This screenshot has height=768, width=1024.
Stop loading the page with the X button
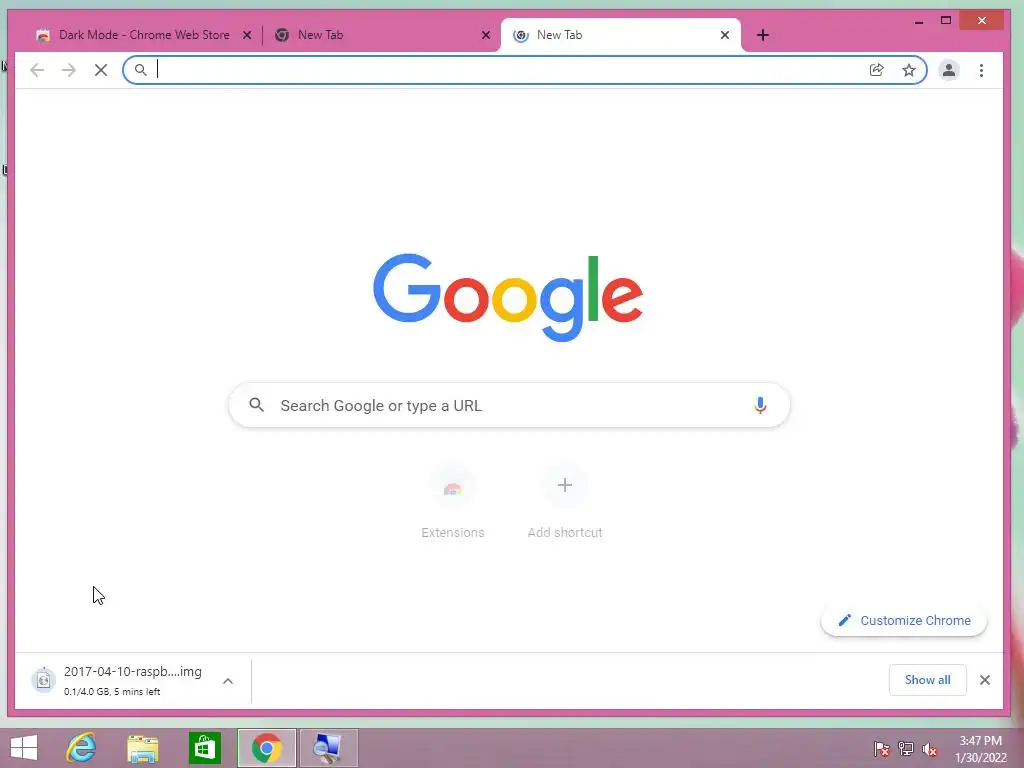coord(101,70)
